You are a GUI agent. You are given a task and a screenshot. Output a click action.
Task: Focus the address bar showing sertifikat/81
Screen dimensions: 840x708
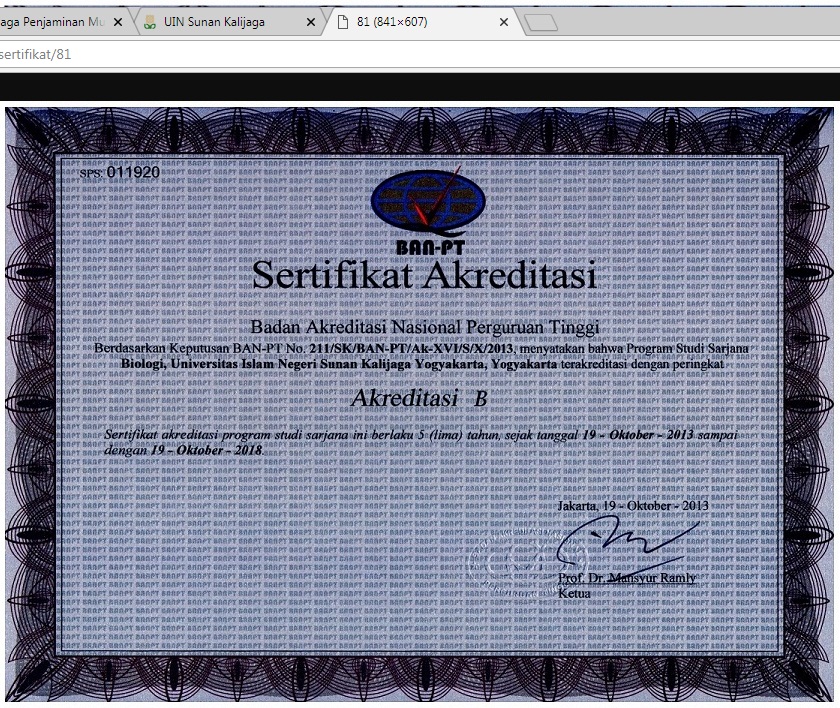(x=420, y=54)
